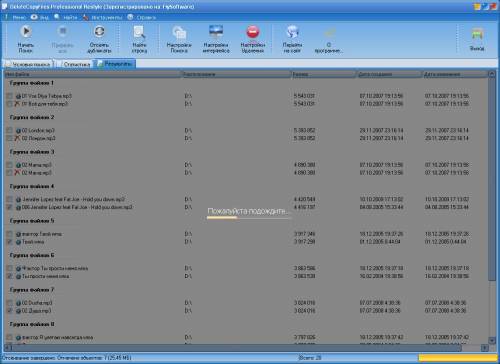The height and width of the screenshot is (364, 500).
Task: Sort by the Size column header
Action: click(x=323, y=74)
